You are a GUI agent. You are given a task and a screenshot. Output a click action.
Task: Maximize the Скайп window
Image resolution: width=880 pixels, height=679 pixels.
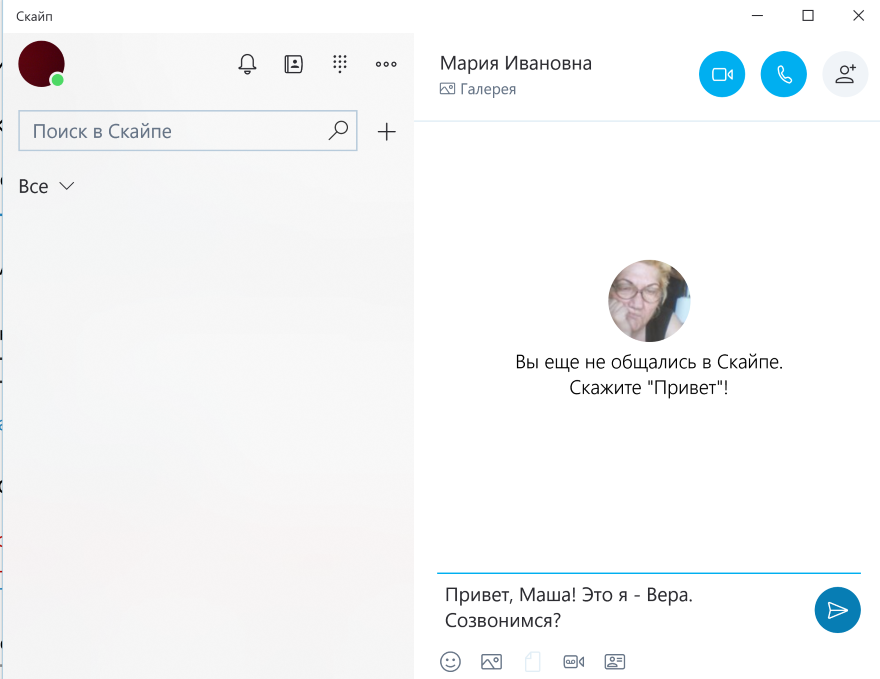tap(808, 16)
